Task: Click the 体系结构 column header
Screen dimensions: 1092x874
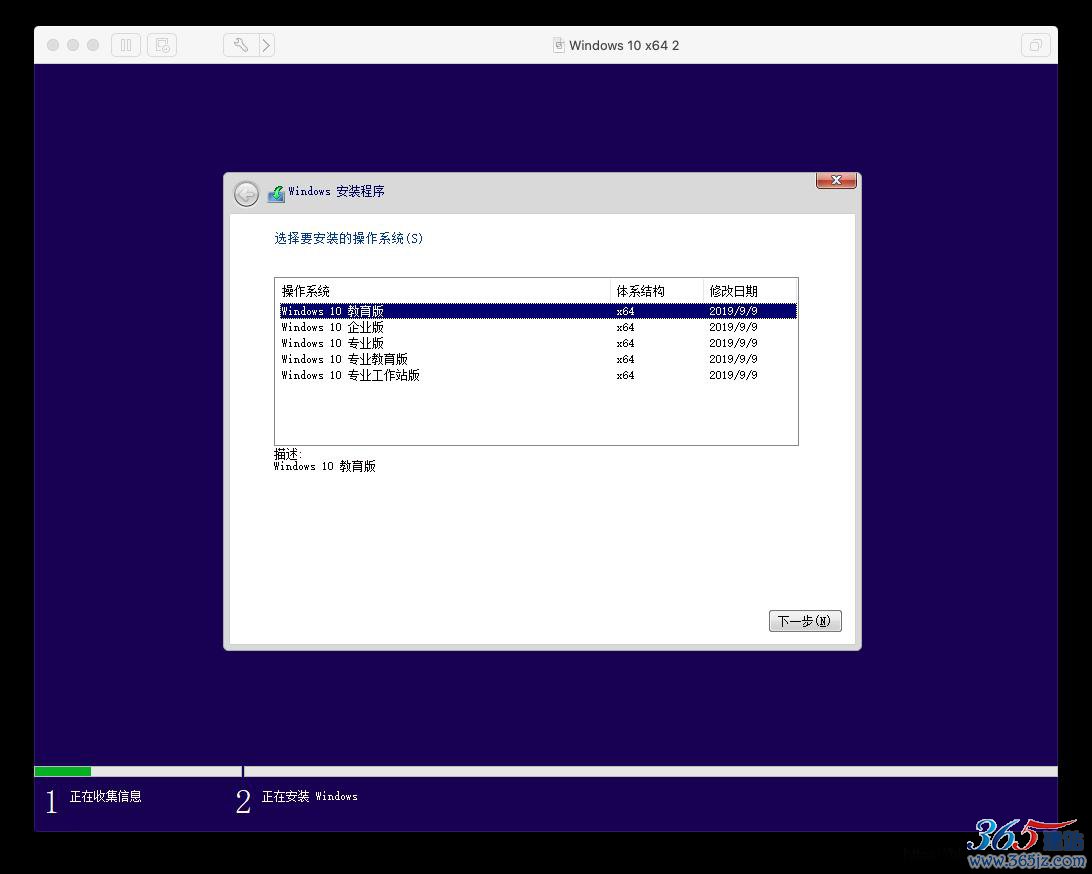Action: coord(657,291)
